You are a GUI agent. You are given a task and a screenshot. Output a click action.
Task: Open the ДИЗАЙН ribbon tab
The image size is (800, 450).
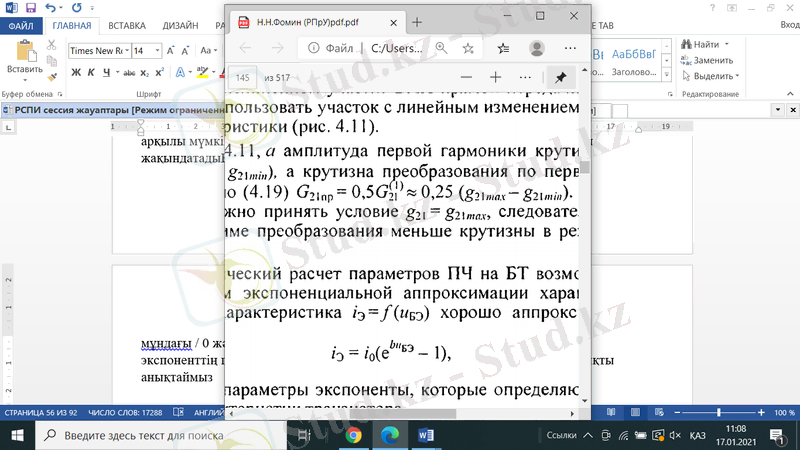tap(180, 24)
